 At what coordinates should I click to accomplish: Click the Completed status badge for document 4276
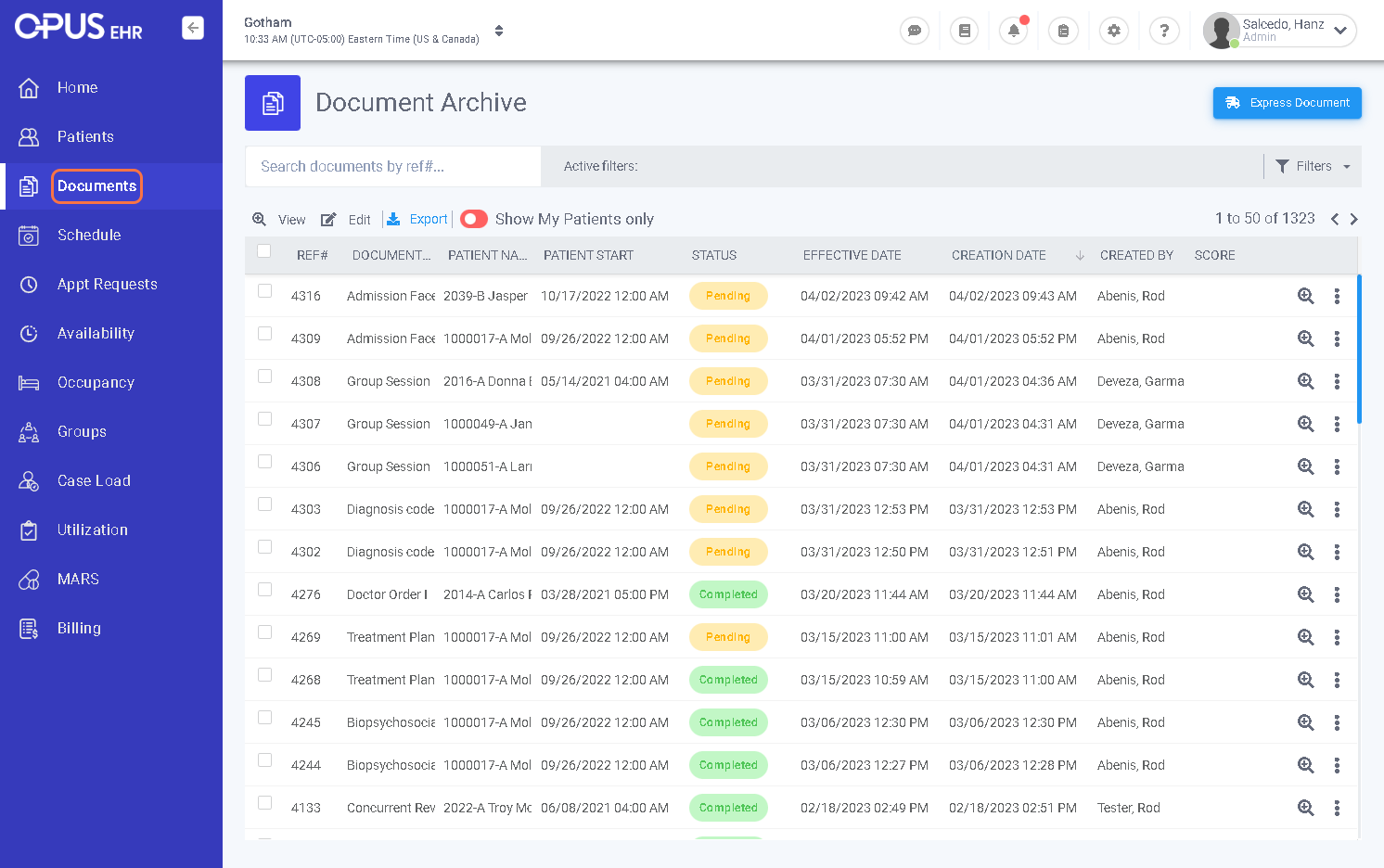point(728,594)
